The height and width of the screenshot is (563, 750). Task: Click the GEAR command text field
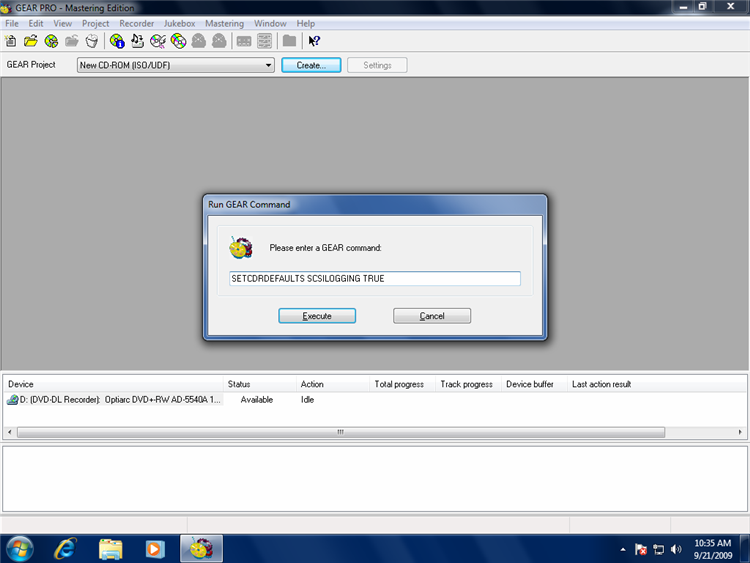375,278
